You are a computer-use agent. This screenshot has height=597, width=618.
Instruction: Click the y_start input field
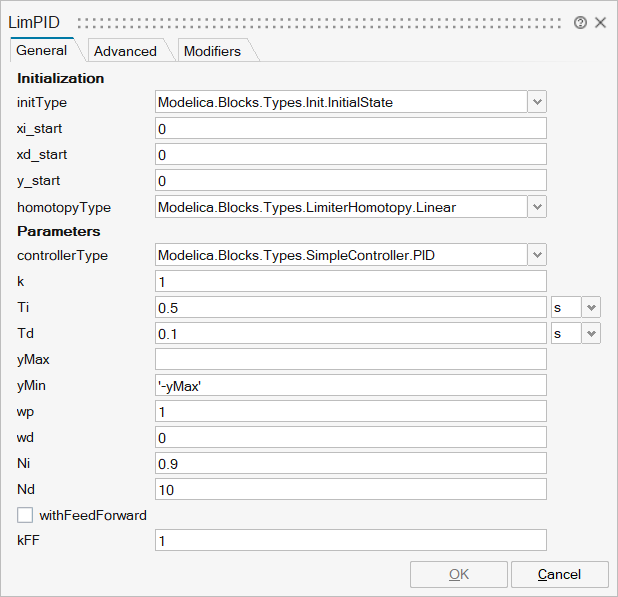pyautogui.click(x=350, y=180)
